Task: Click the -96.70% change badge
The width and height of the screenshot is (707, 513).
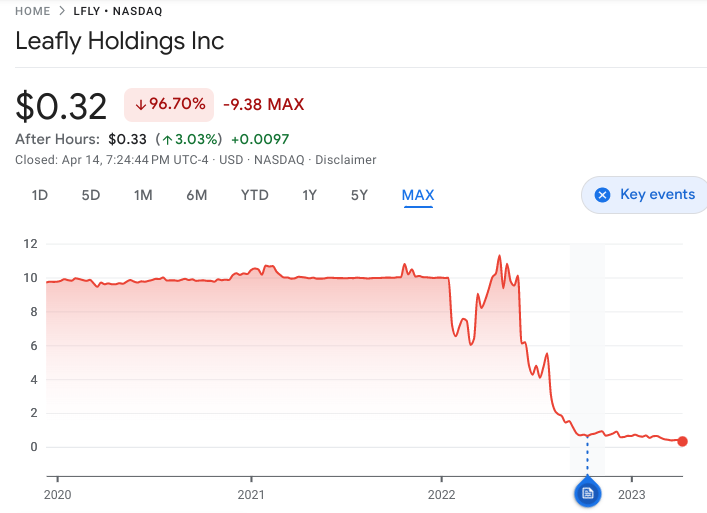Action: [169, 104]
